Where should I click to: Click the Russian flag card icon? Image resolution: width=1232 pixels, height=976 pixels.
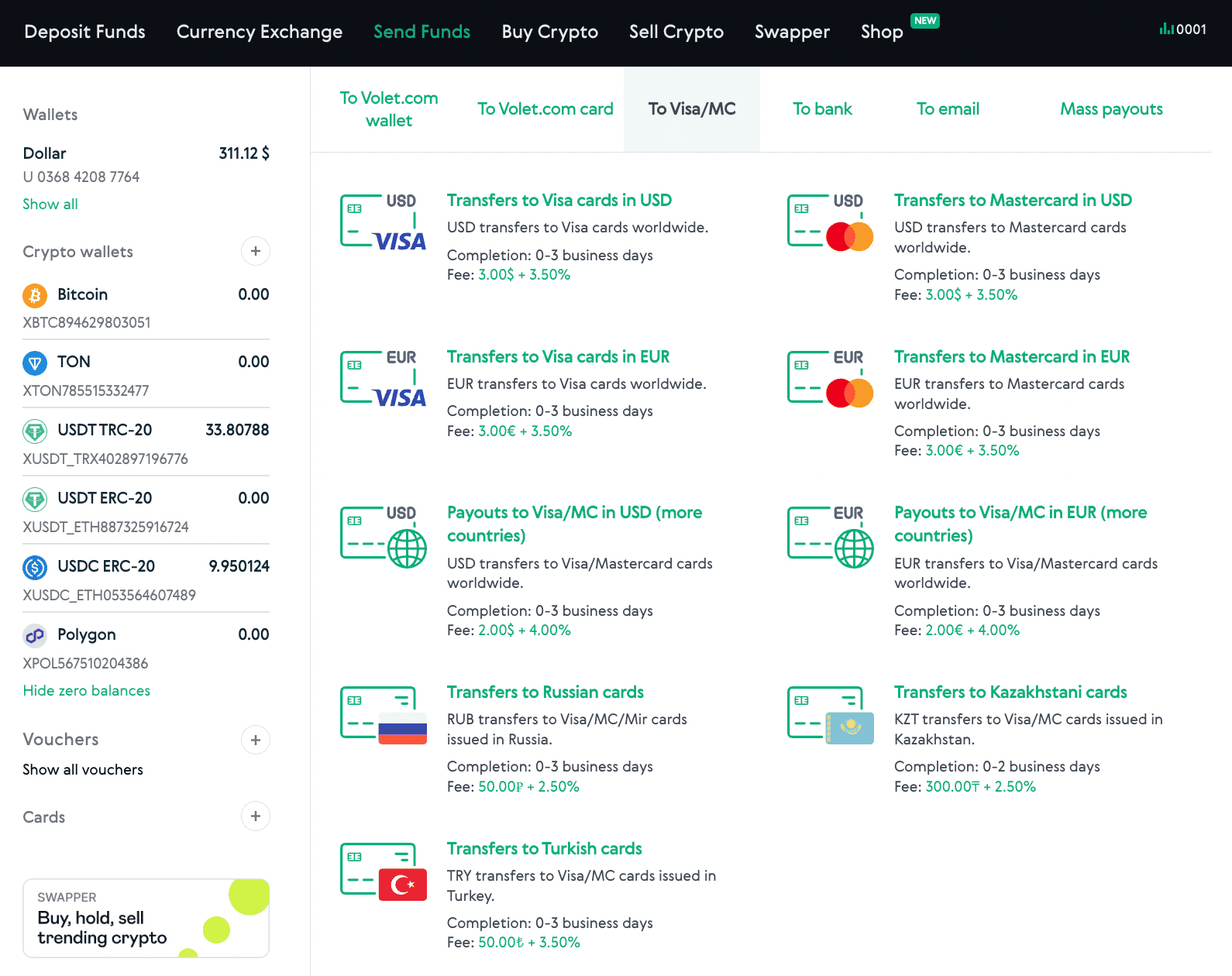click(384, 715)
